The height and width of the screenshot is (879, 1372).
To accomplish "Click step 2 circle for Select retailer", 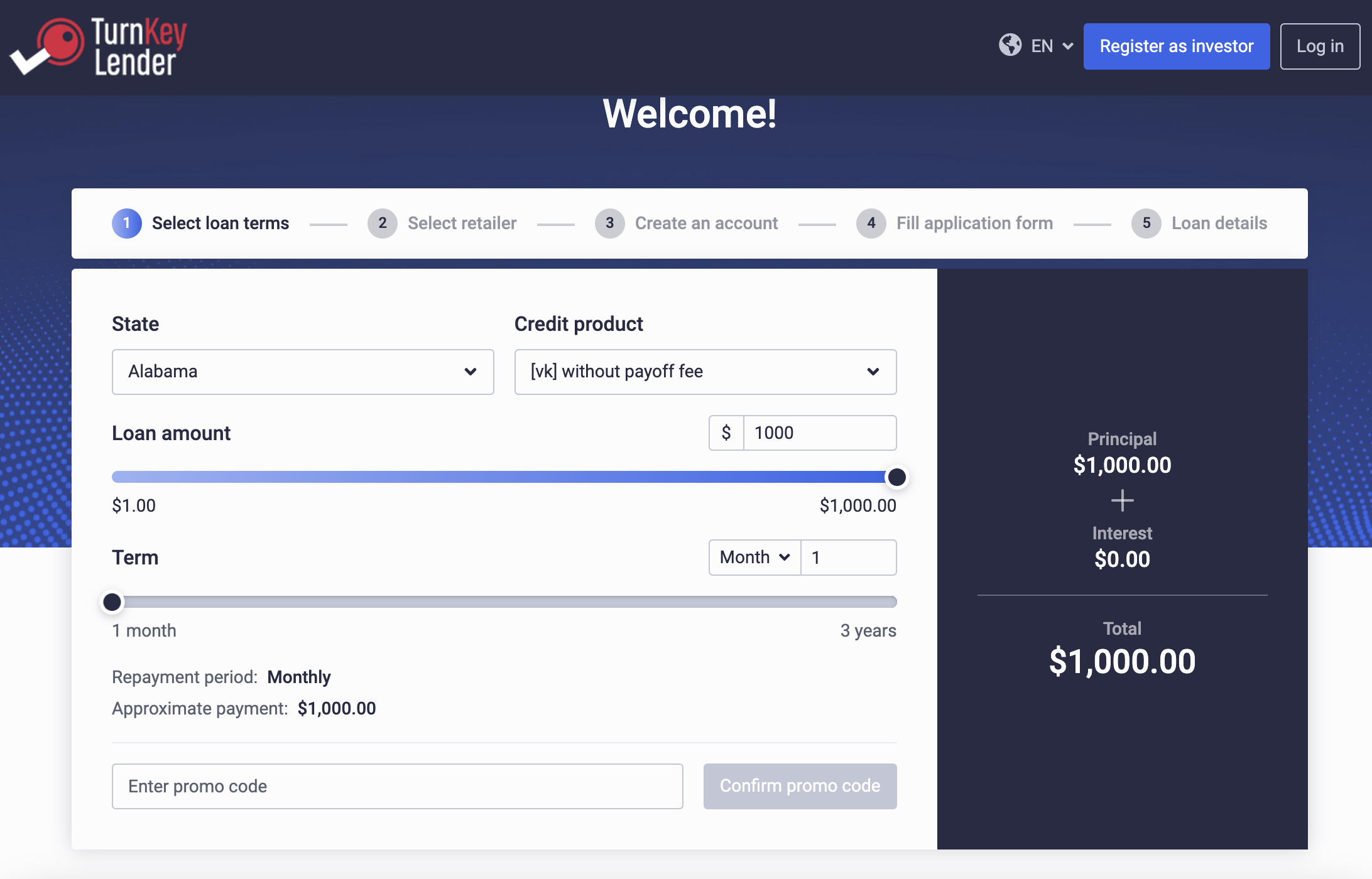I will tap(383, 224).
